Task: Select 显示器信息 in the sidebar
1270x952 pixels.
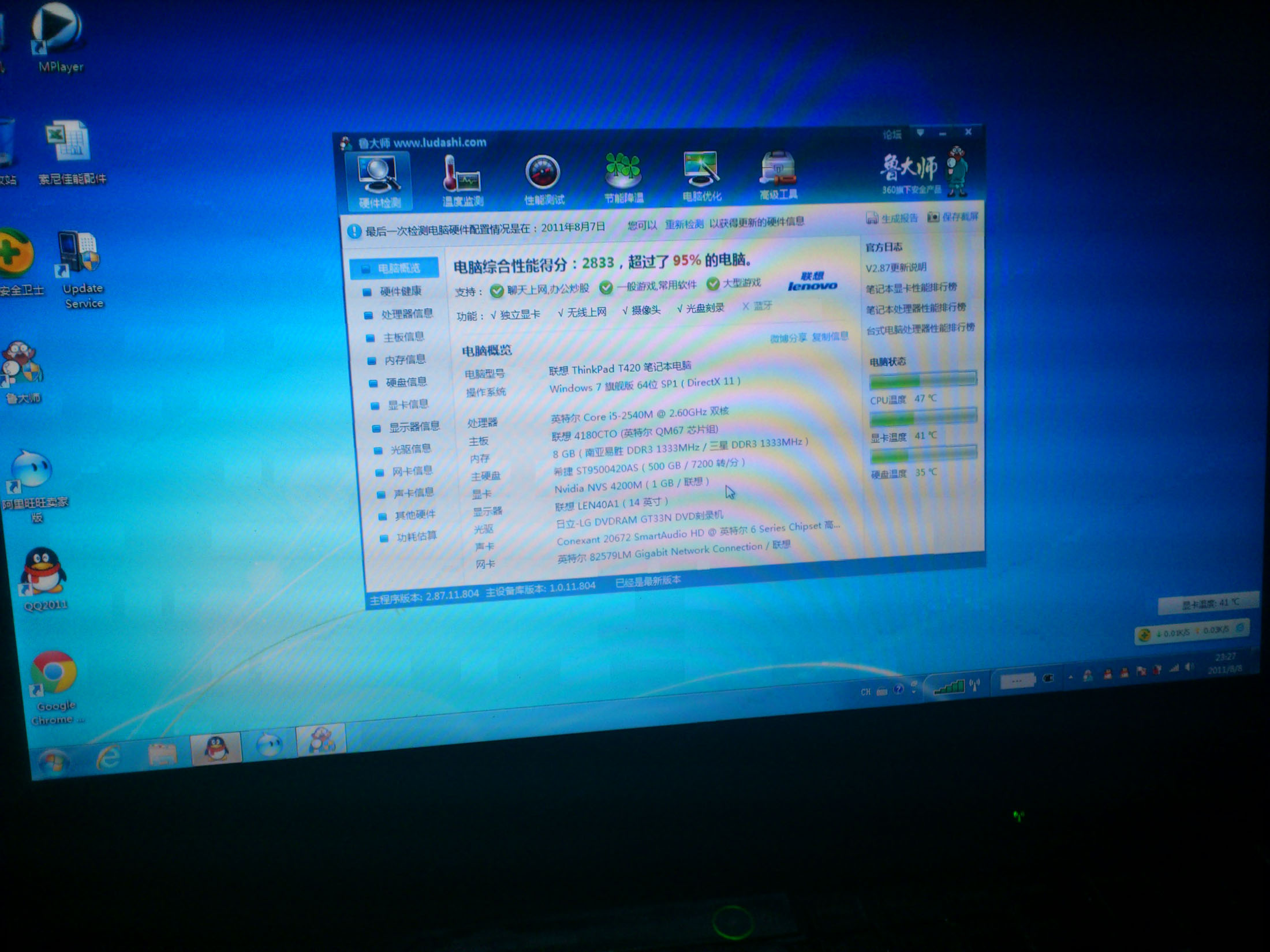Action: [406, 427]
